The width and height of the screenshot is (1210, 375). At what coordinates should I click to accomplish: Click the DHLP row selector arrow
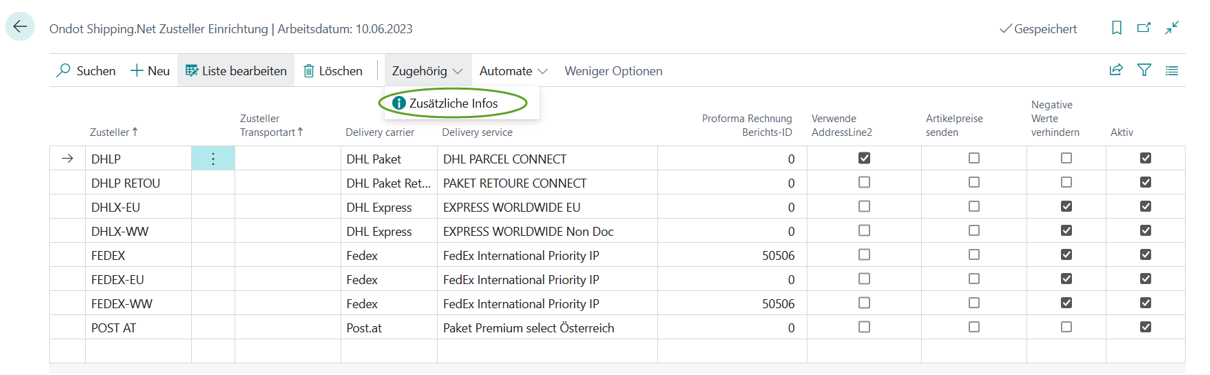pyautogui.click(x=67, y=159)
